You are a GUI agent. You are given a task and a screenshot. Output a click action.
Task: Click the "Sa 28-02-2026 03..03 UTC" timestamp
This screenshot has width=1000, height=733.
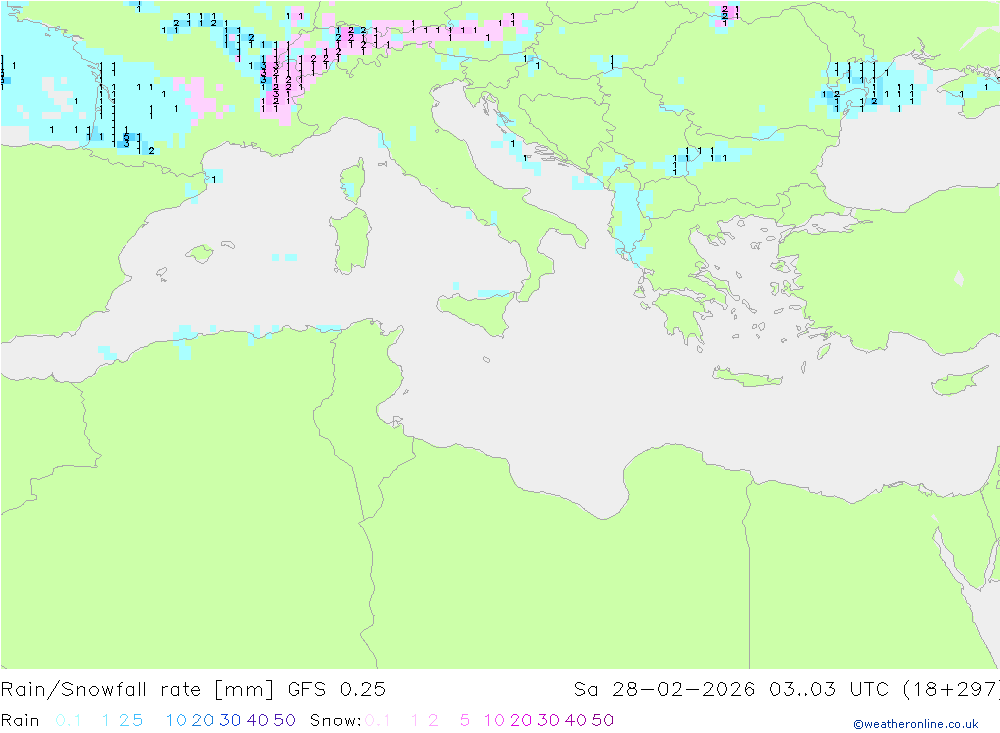[x=731, y=690]
